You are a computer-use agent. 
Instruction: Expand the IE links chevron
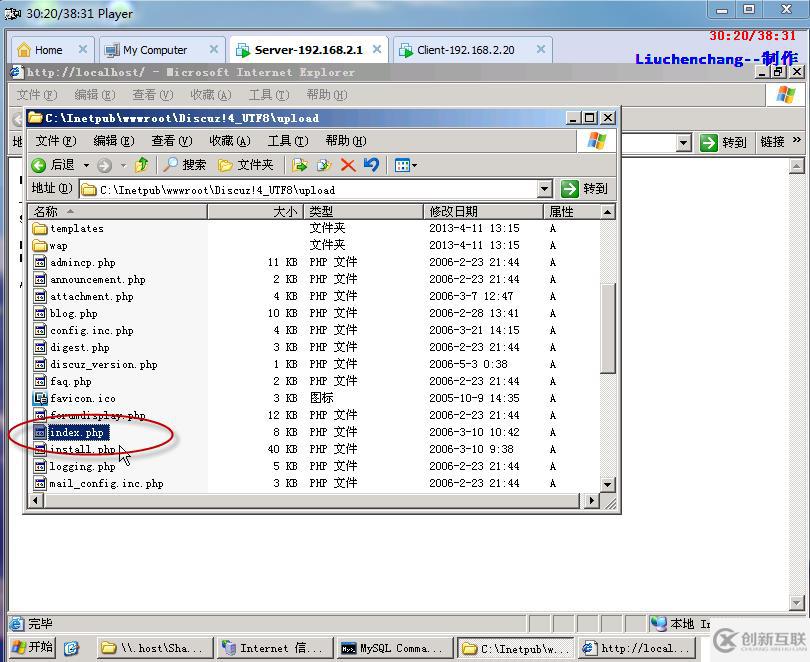pos(796,140)
